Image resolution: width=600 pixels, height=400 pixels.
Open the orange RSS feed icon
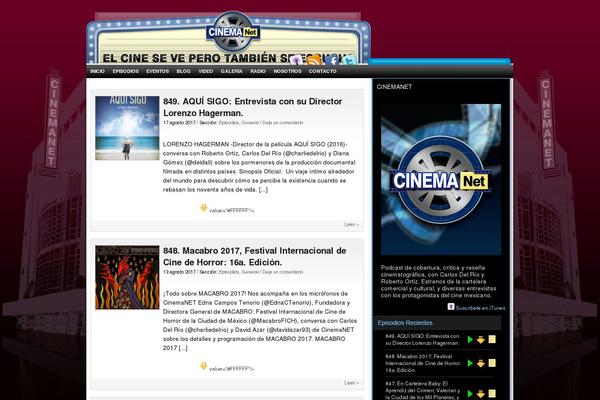click(x=313, y=60)
